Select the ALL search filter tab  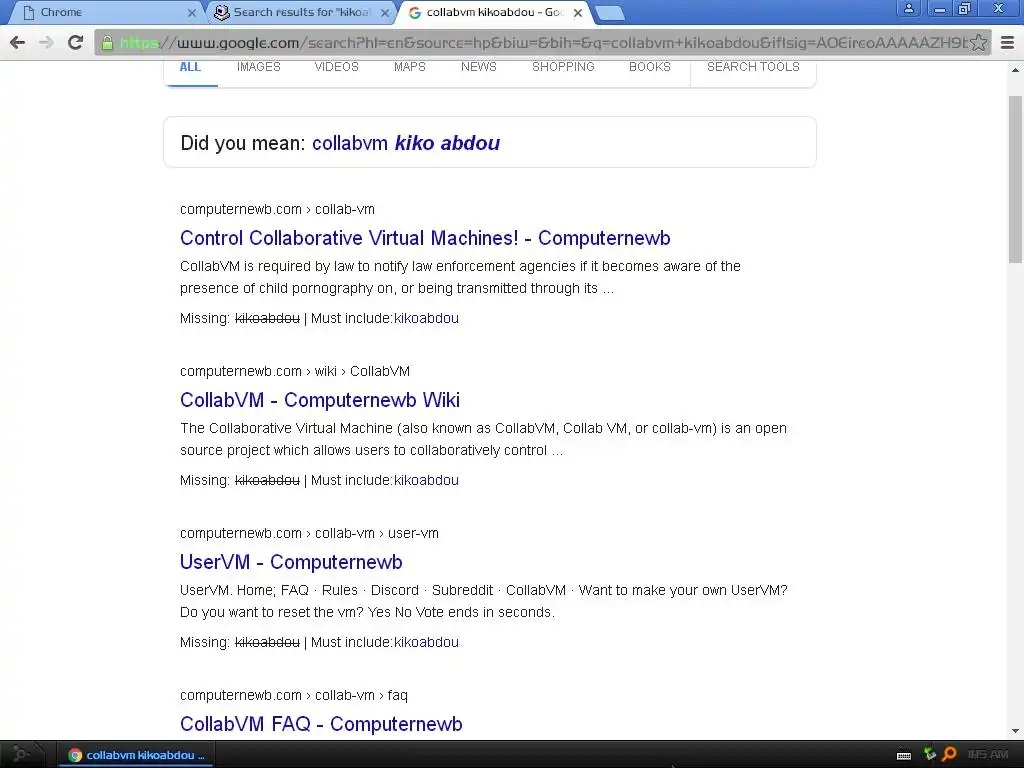(190, 67)
